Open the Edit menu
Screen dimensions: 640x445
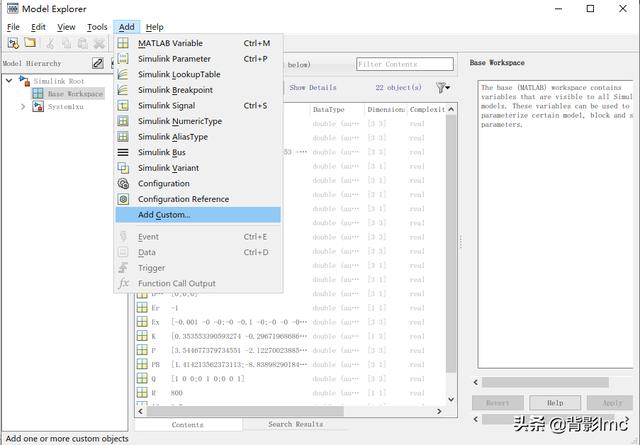point(38,27)
